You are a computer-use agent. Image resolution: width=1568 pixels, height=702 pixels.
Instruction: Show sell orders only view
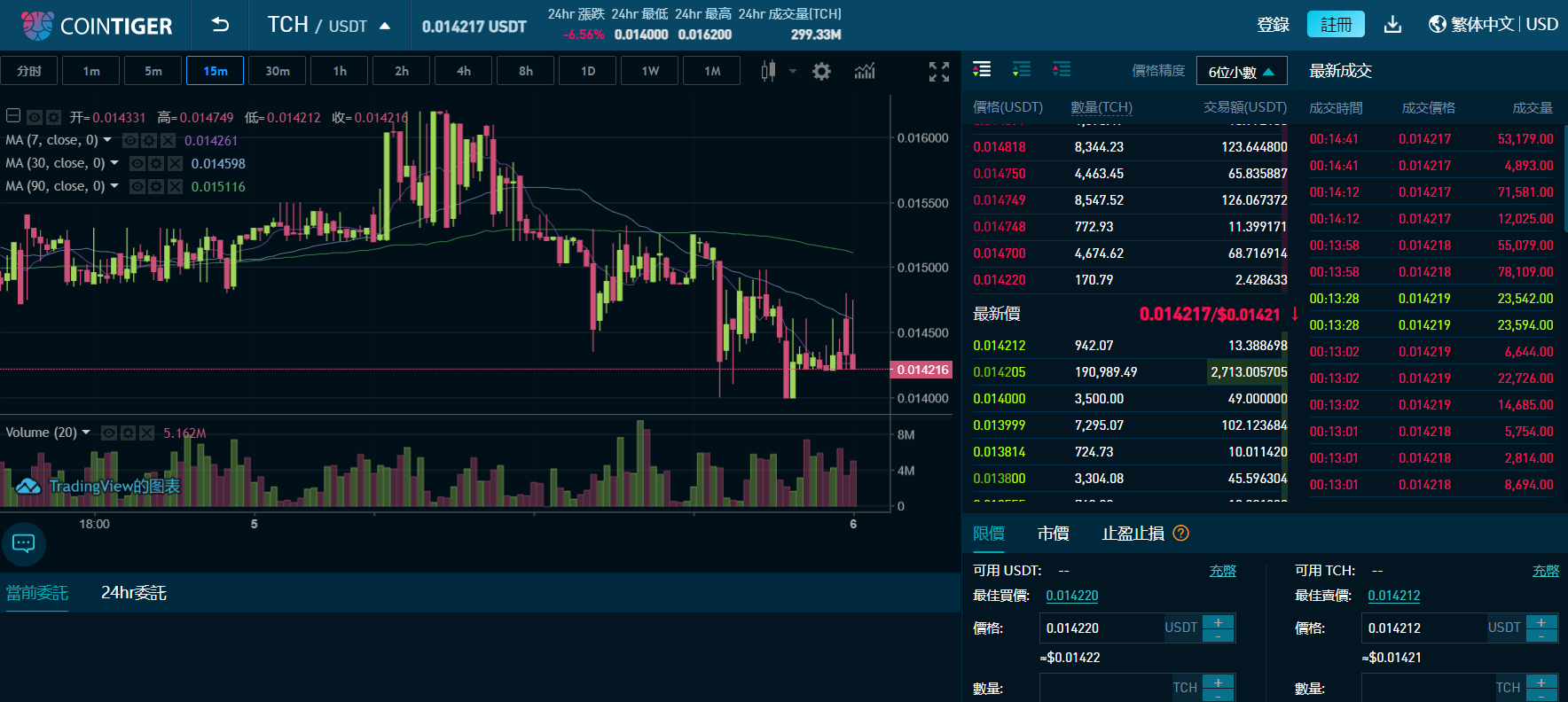pos(1062,69)
